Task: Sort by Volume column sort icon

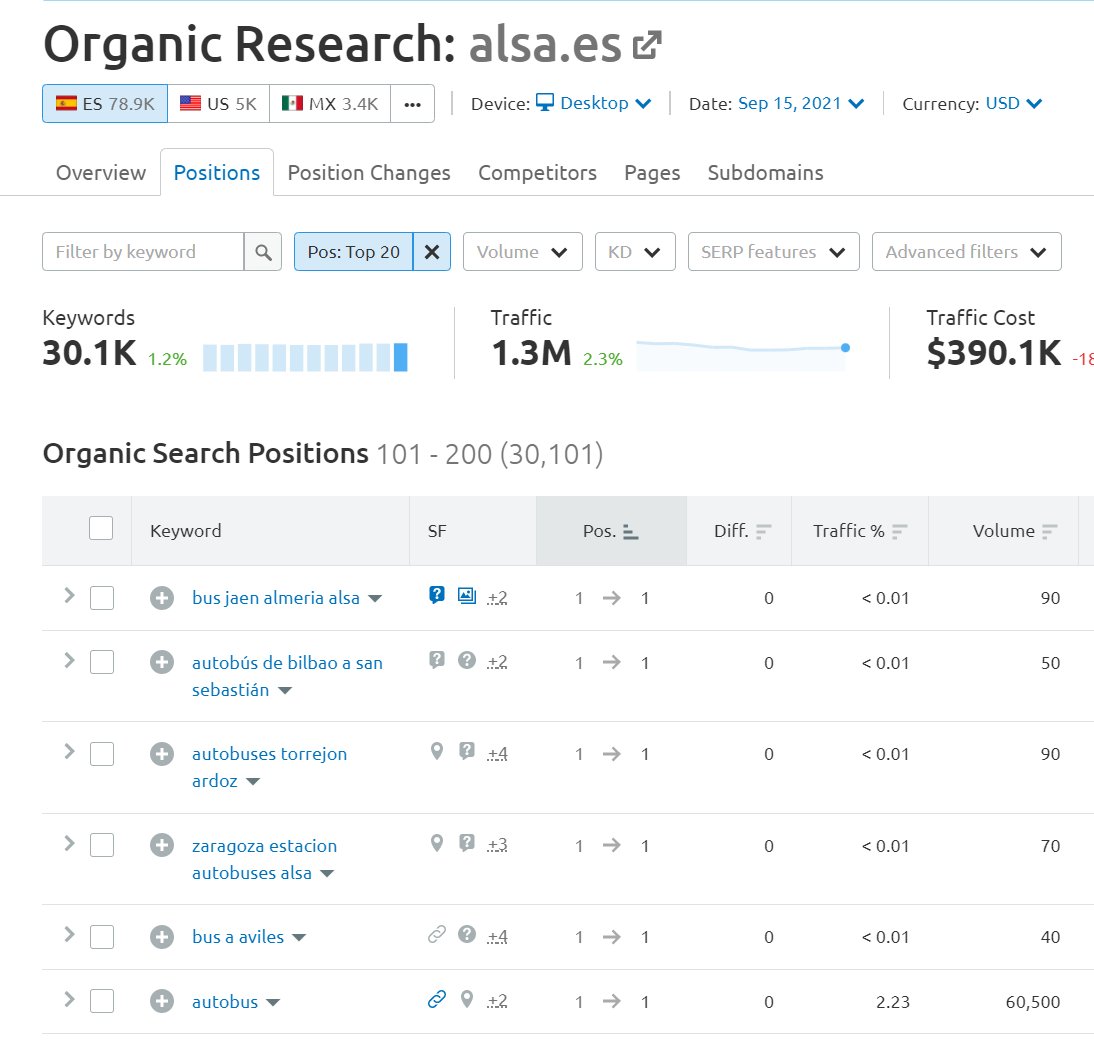Action: pos(1049,532)
